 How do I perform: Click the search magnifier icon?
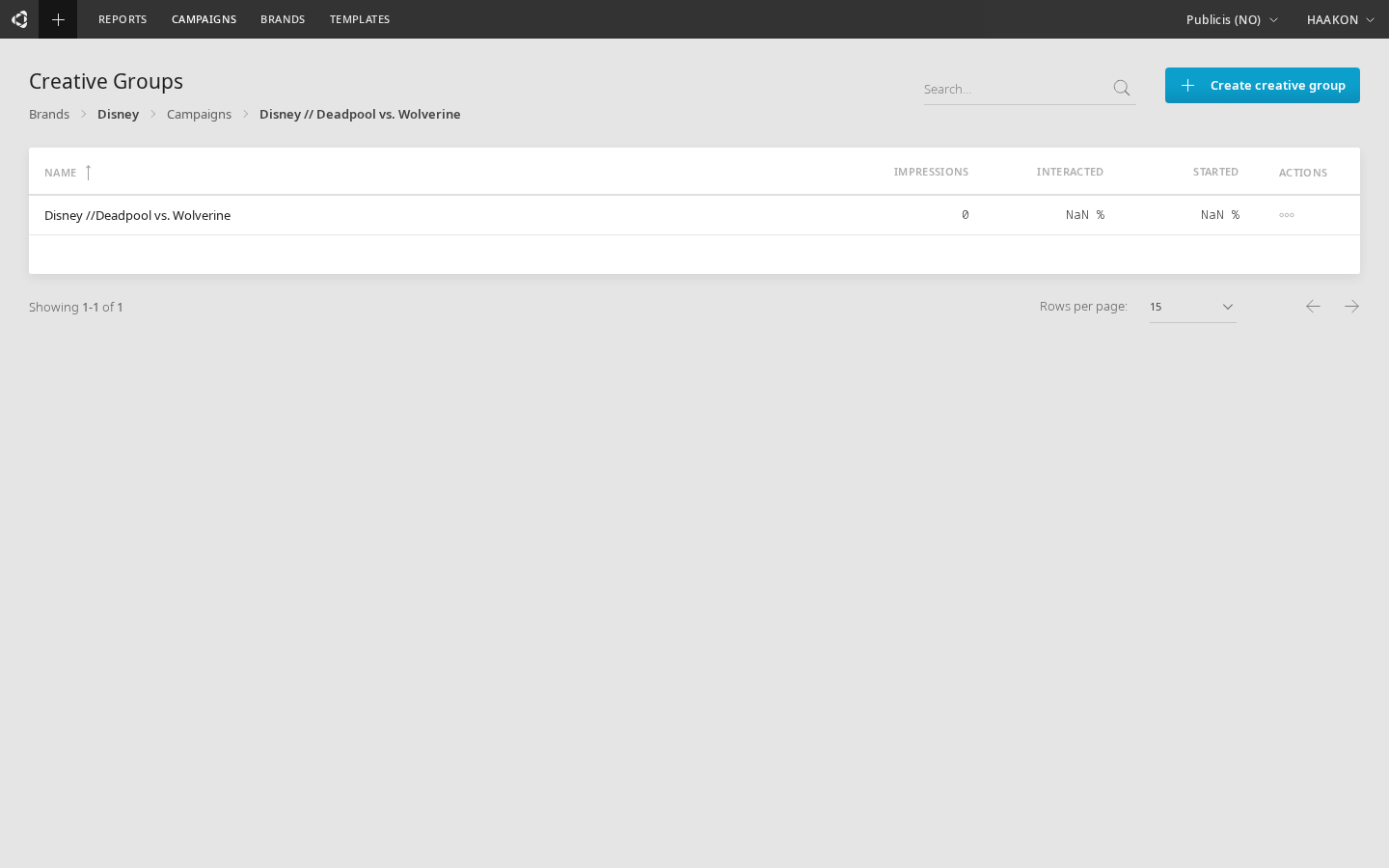point(1122,89)
